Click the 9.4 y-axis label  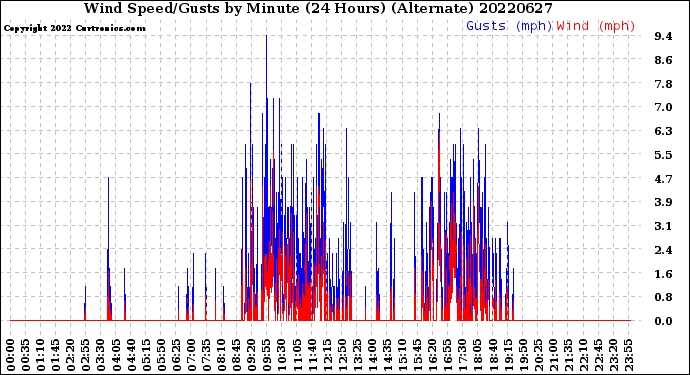[x=663, y=36]
